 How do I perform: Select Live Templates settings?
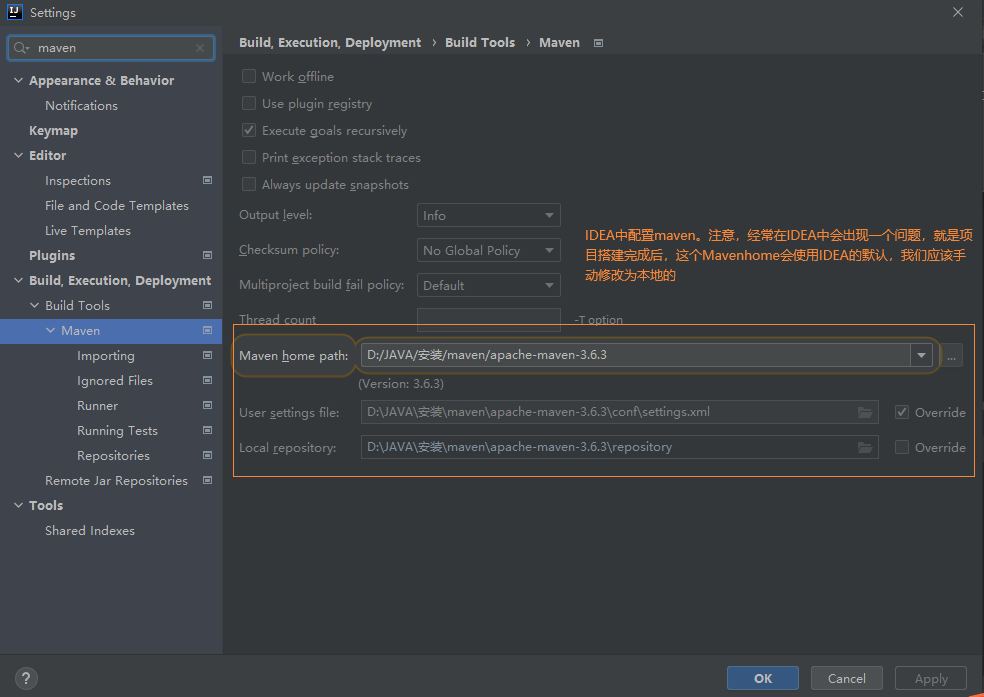click(x=88, y=231)
